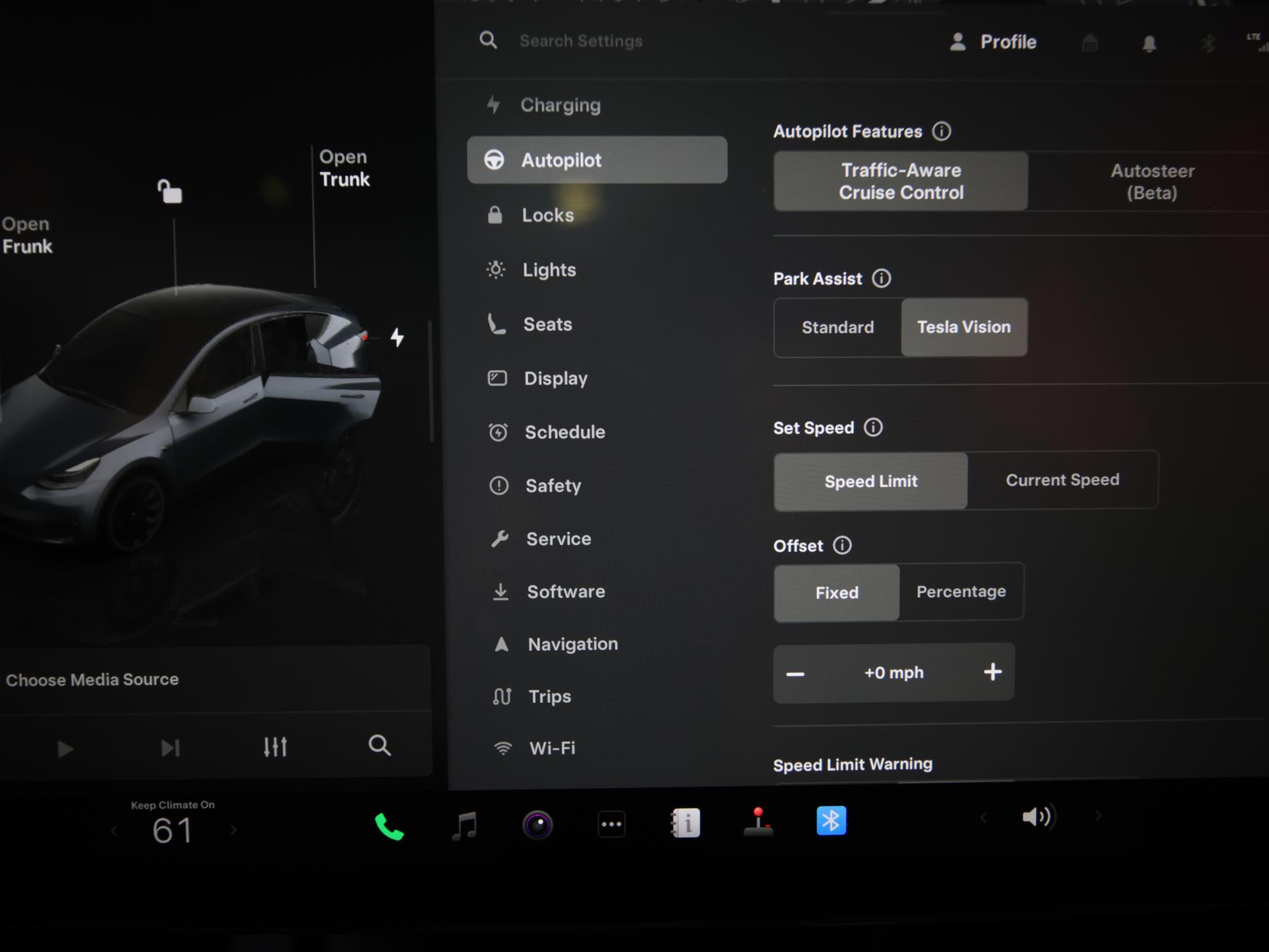Raise cabin temperature with right arrow

pyautogui.click(x=233, y=829)
